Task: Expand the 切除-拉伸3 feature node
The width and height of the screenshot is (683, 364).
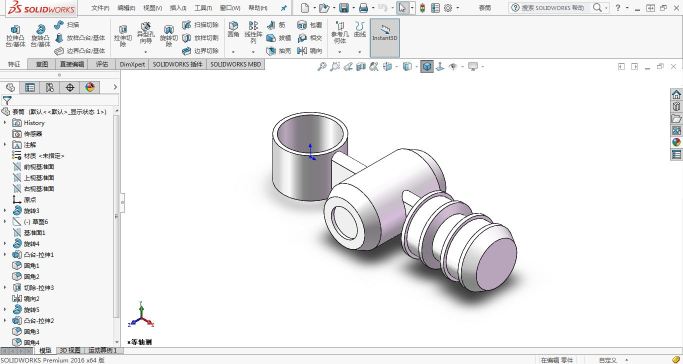Action: (5, 287)
